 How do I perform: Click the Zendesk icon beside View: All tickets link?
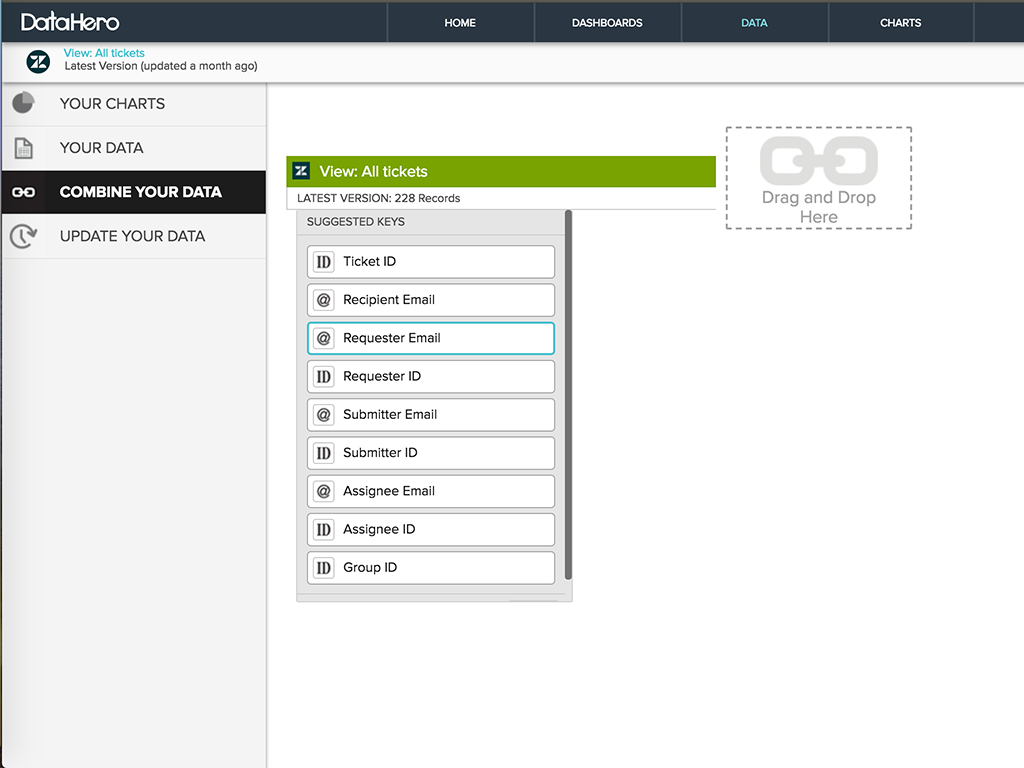coord(38,61)
